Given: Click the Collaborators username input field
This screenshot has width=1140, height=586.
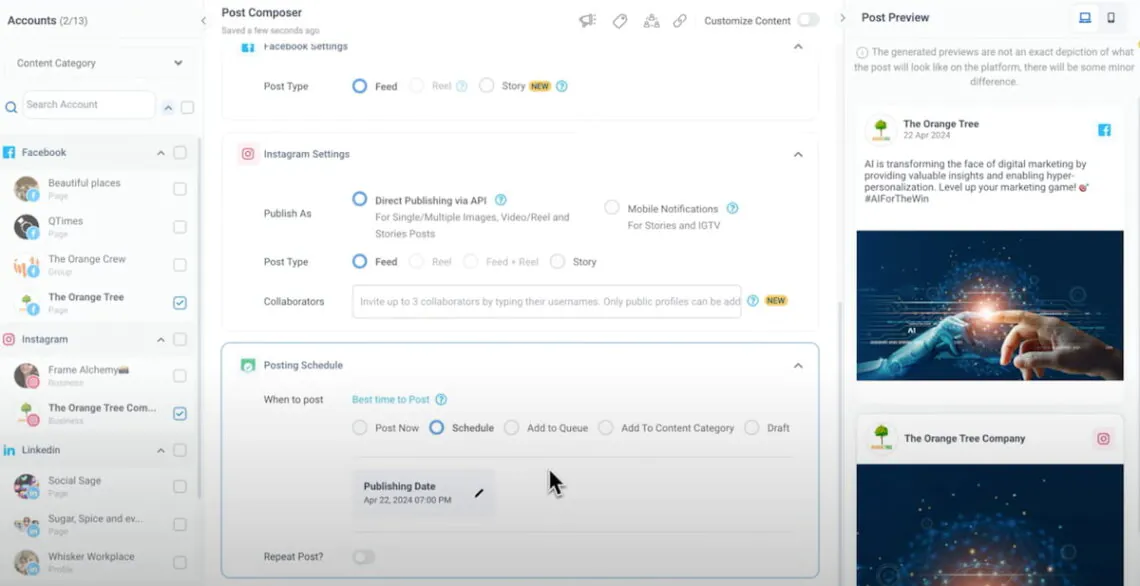Looking at the screenshot, I should (547, 301).
